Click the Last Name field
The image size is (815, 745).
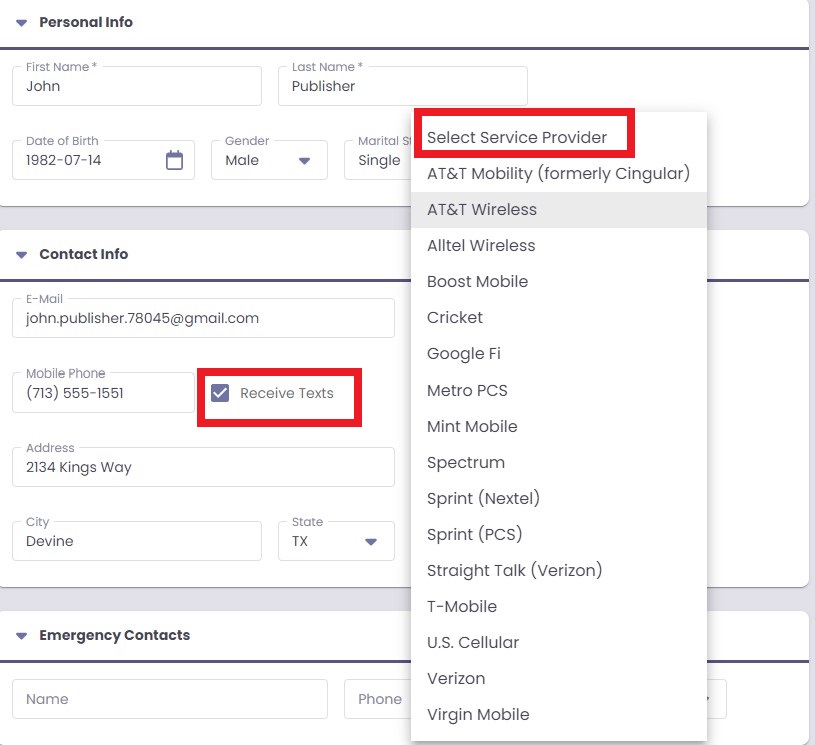[403, 86]
